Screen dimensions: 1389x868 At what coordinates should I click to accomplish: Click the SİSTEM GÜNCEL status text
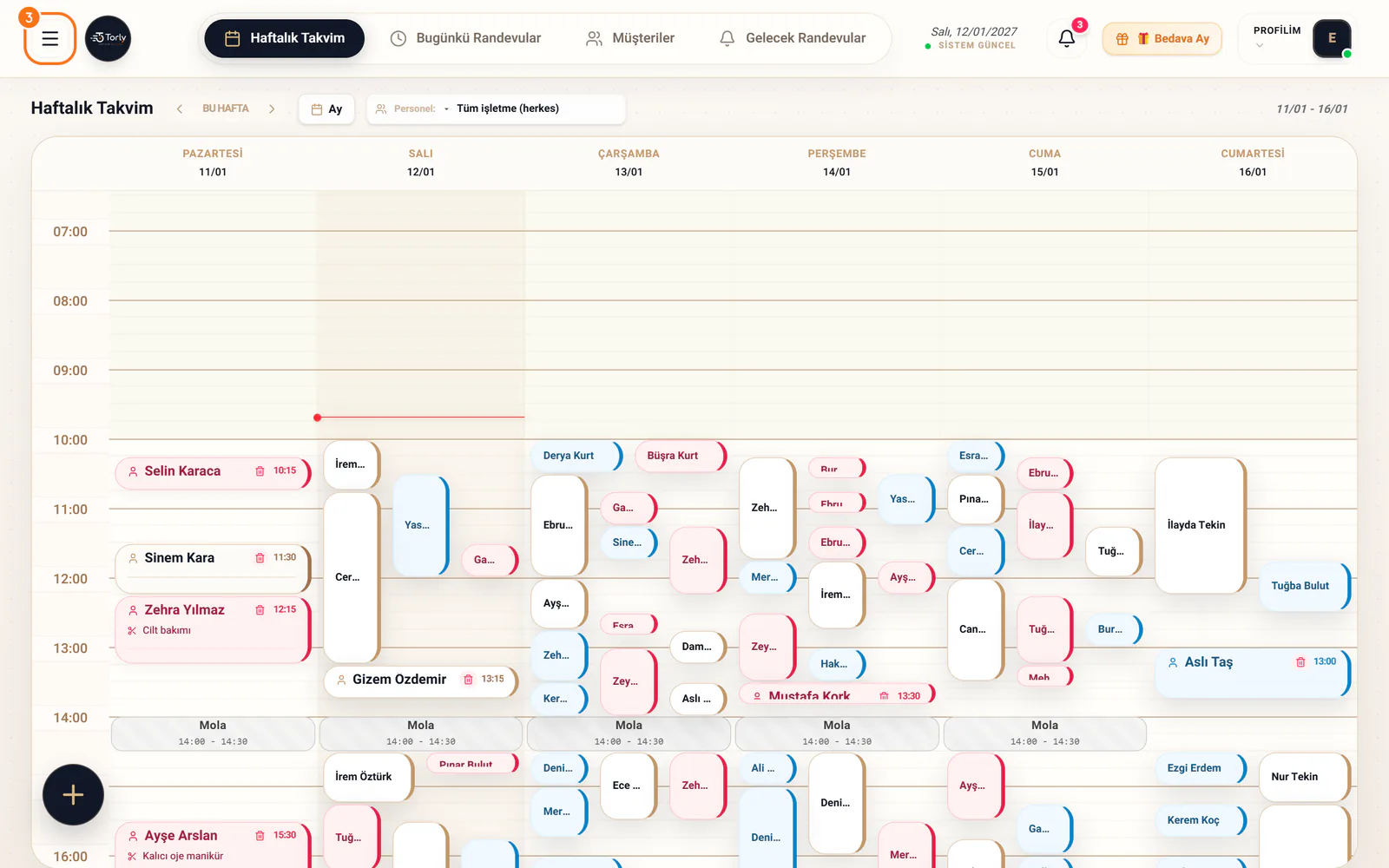click(x=977, y=46)
